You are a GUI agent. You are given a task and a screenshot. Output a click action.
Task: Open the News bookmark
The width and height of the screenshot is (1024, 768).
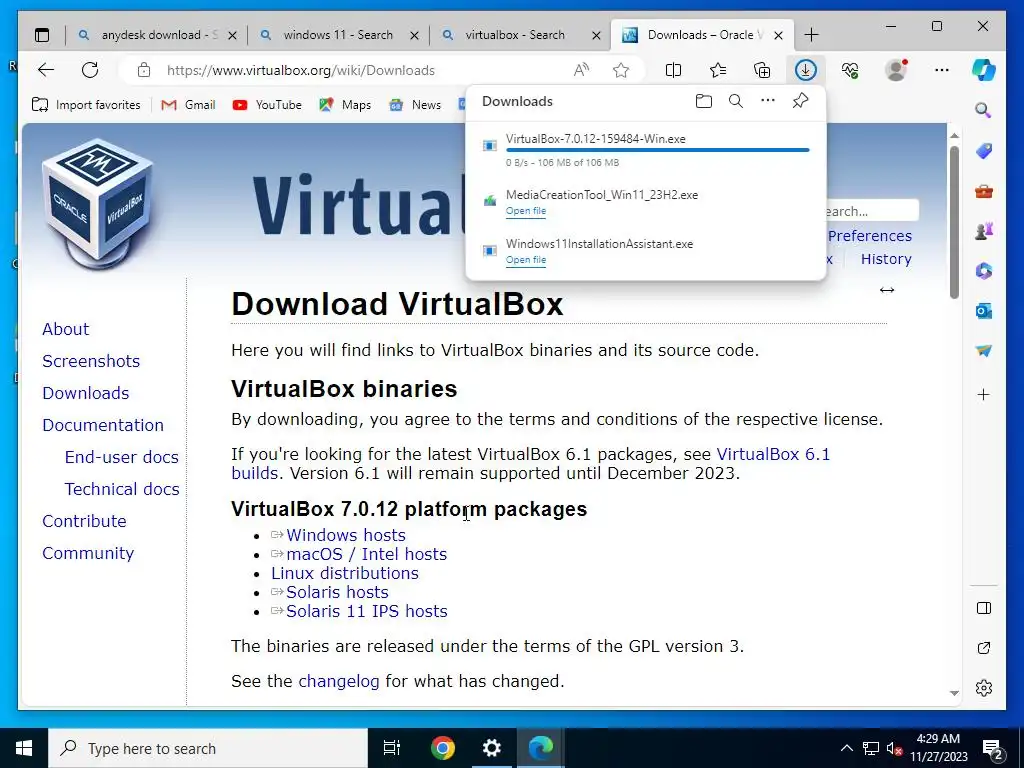[x=415, y=104]
